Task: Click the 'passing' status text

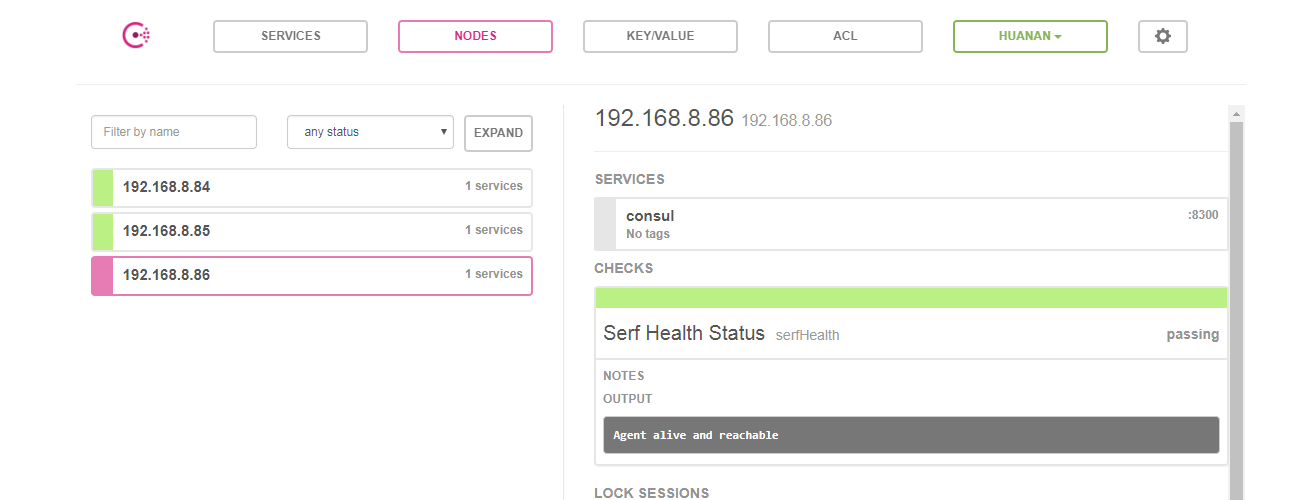Action: (1193, 335)
